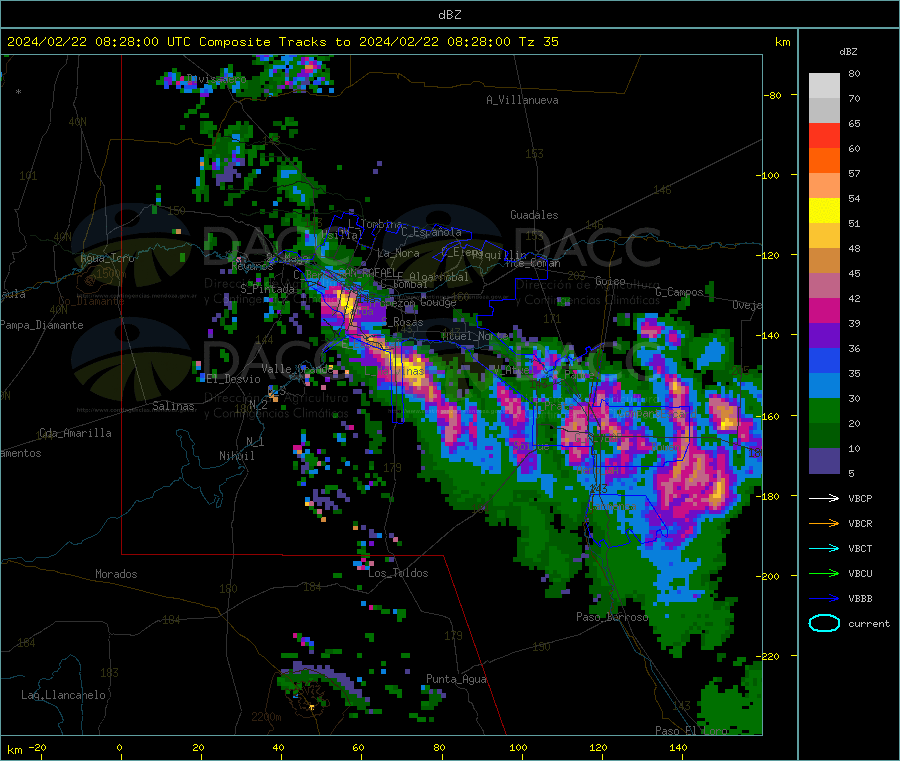
Task: Click the Nihuil map label
Action: click(x=236, y=456)
